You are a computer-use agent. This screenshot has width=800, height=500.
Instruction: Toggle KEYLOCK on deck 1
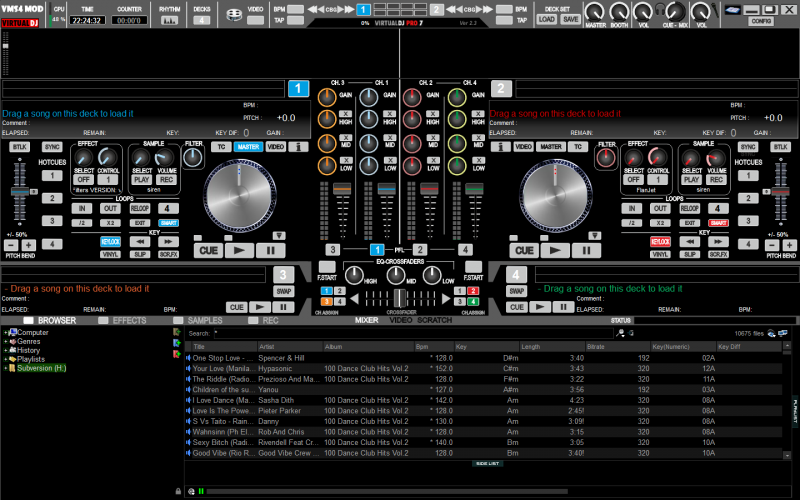[110, 241]
